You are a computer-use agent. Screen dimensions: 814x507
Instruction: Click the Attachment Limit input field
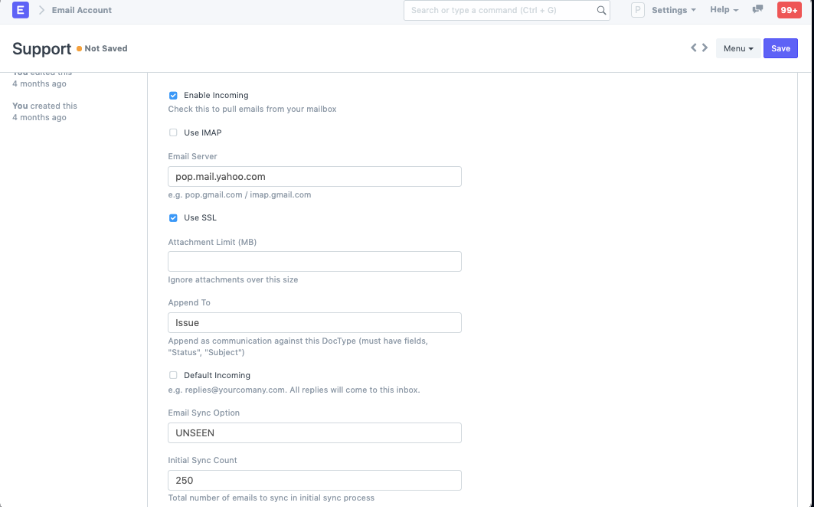tap(314, 261)
